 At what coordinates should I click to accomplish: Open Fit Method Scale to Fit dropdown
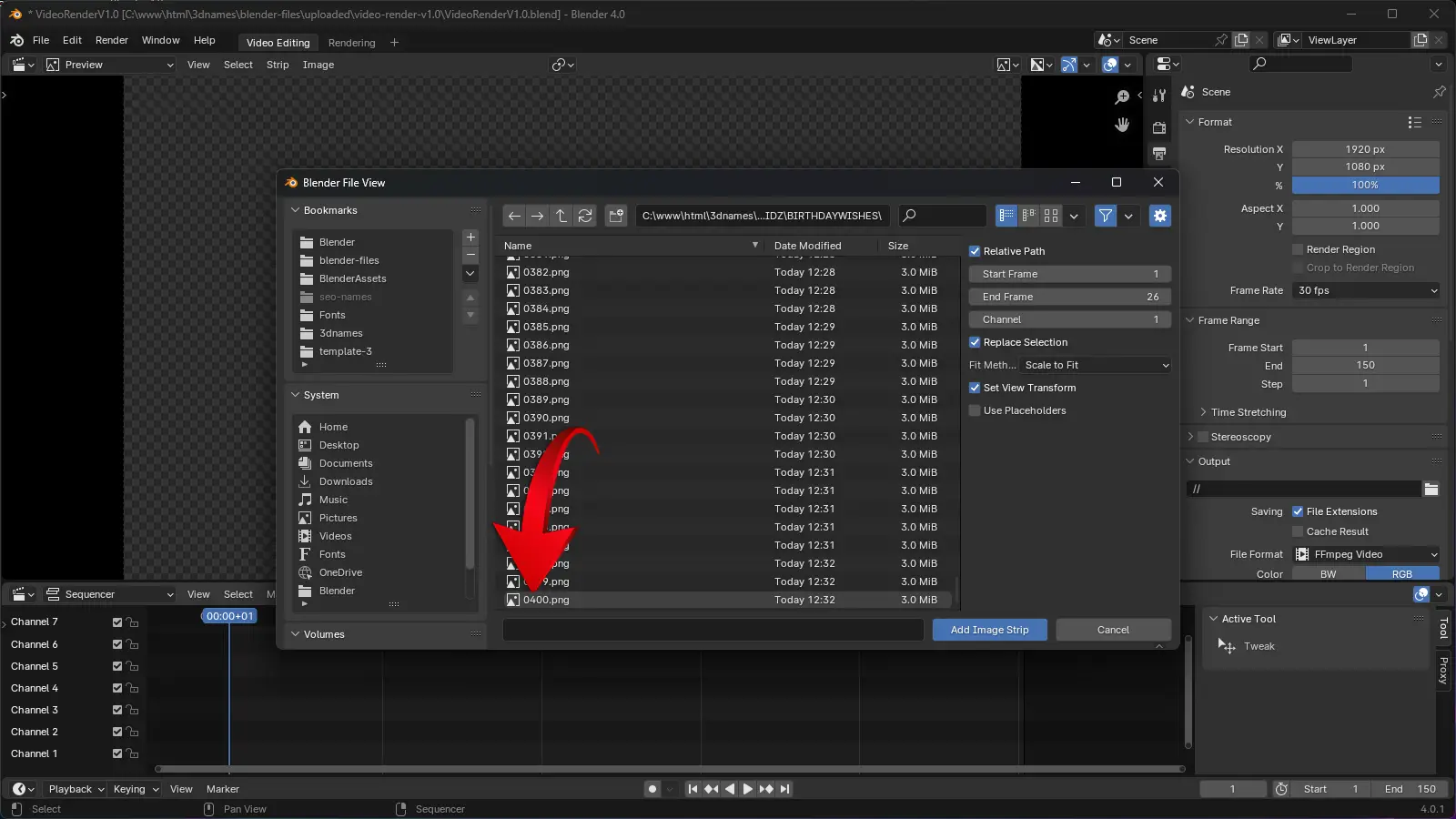[x=1096, y=365]
